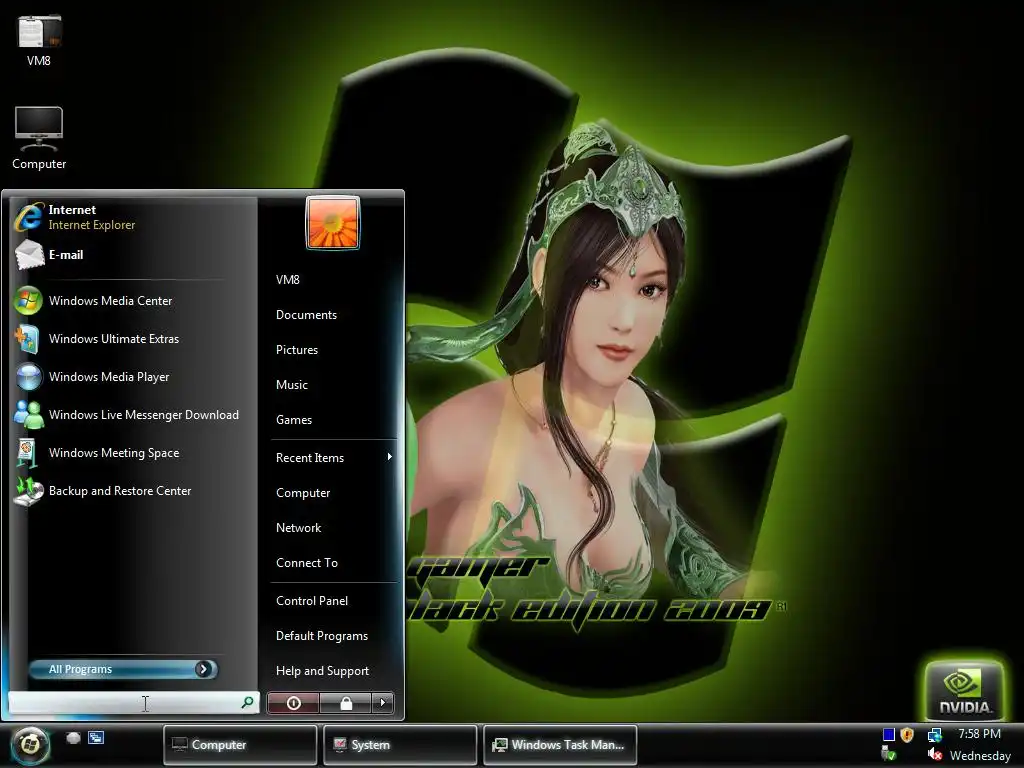Screen dimensions: 1024x768
Task: Click Switch Between Windows quick launch icon
Action: [96, 737]
